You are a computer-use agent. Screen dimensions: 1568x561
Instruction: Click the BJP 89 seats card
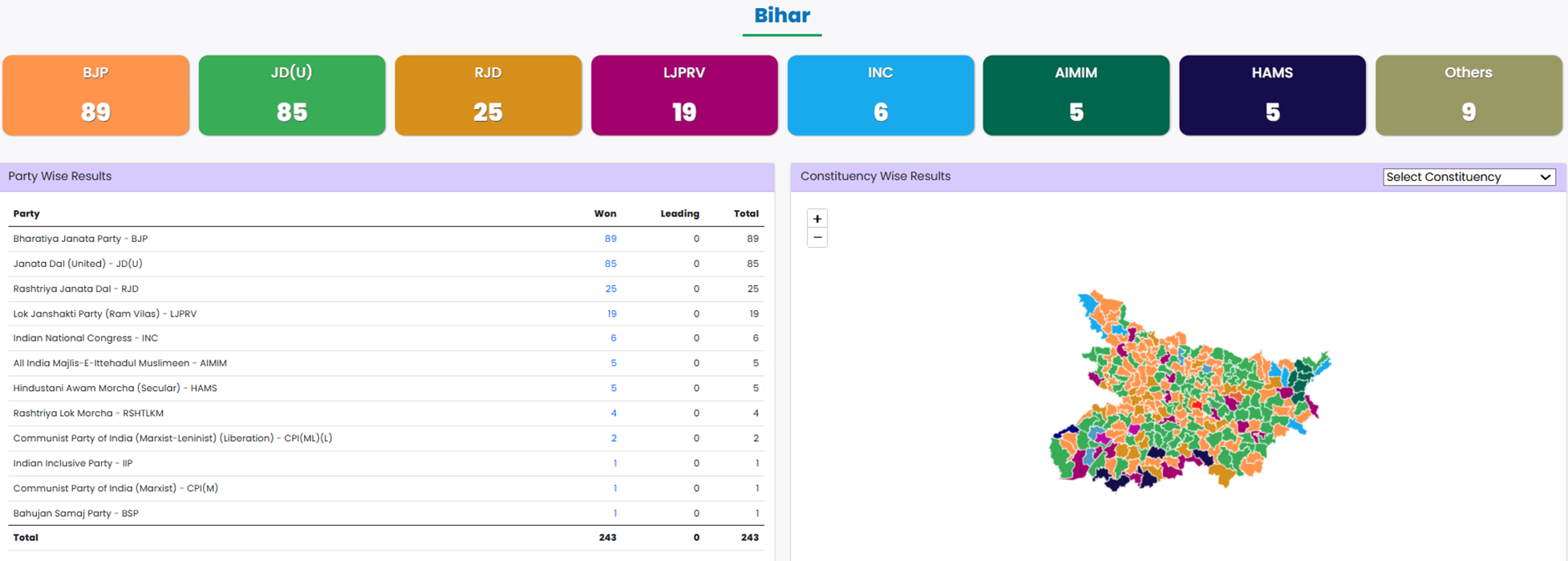[x=96, y=95]
